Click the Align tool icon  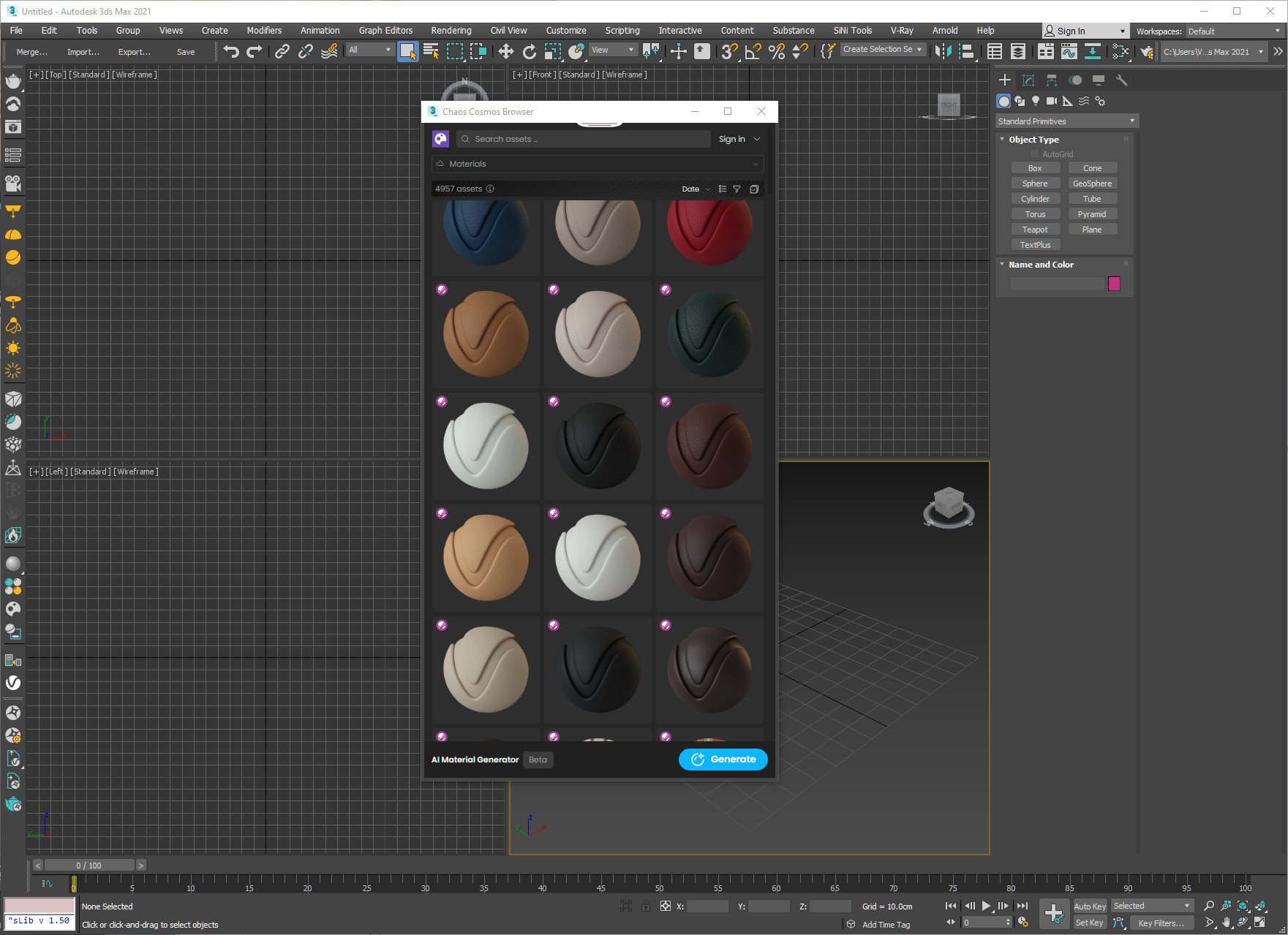click(967, 51)
